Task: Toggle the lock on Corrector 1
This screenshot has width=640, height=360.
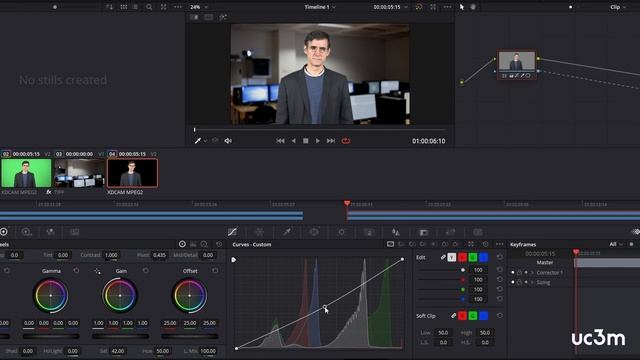Action: pos(519,272)
